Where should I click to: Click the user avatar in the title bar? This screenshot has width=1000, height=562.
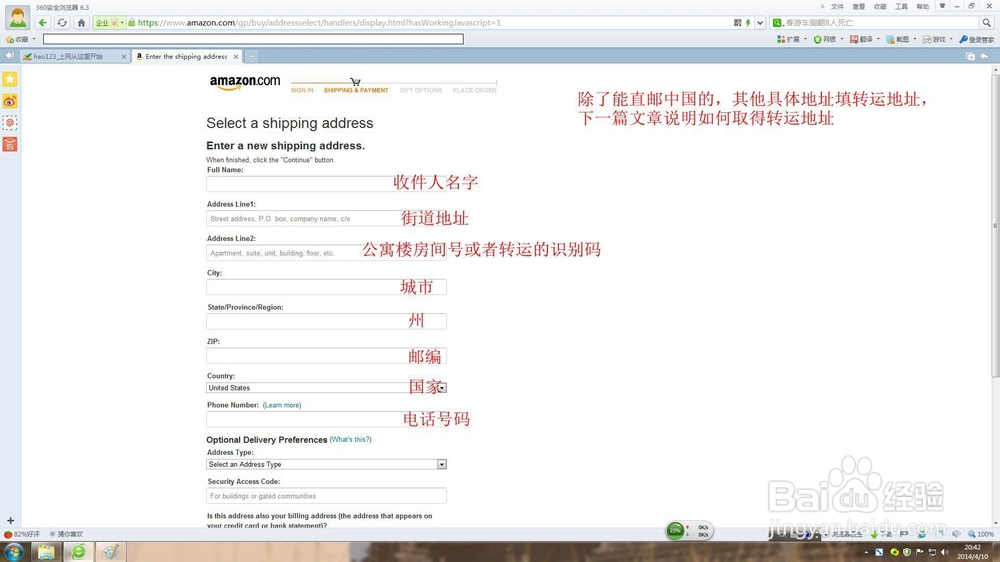17,17
